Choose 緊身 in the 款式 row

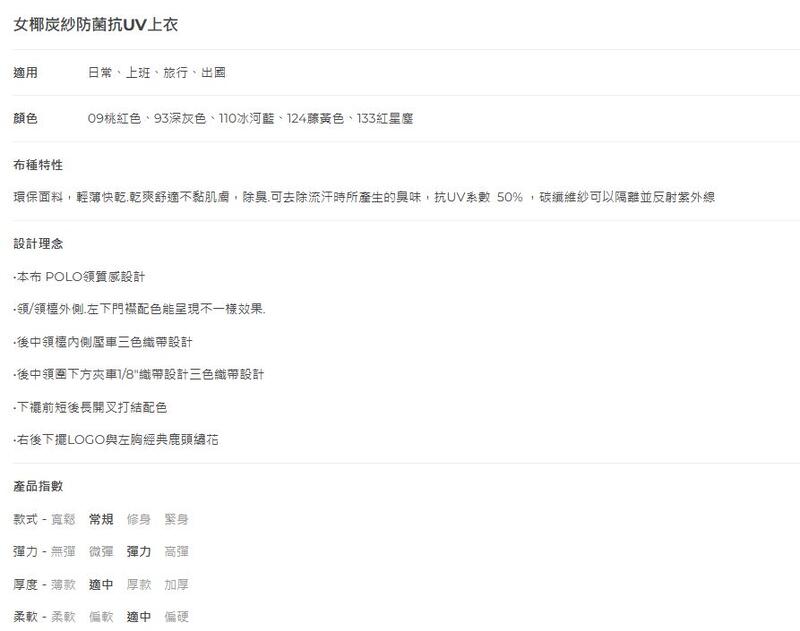[176, 519]
